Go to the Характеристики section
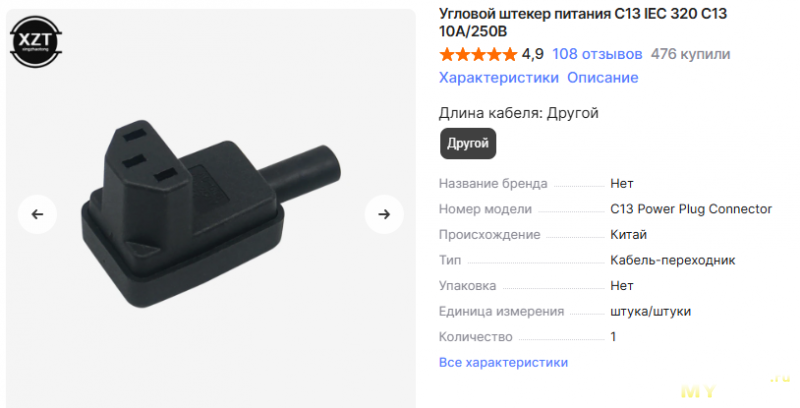Image resolution: width=800 pixels, height=408 pixels. (x=499, y=78)
